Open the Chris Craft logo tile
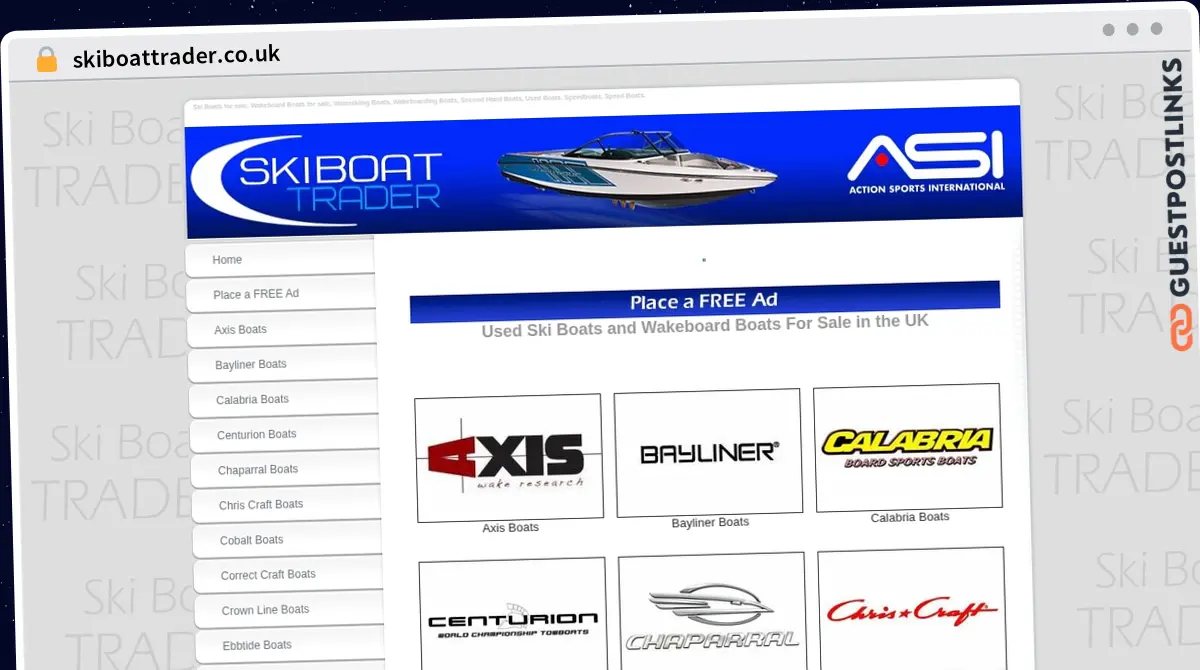1200x670 pixels. [x=912, y=609]
